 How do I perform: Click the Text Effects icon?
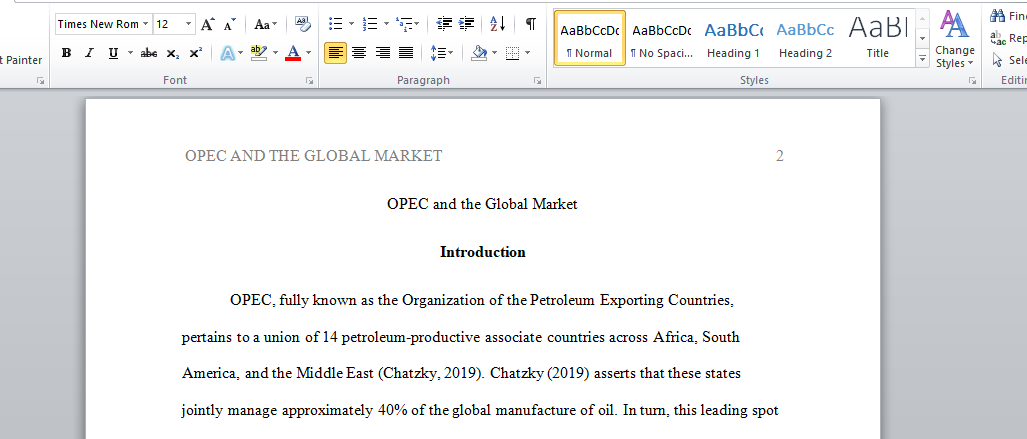[227, 53]
